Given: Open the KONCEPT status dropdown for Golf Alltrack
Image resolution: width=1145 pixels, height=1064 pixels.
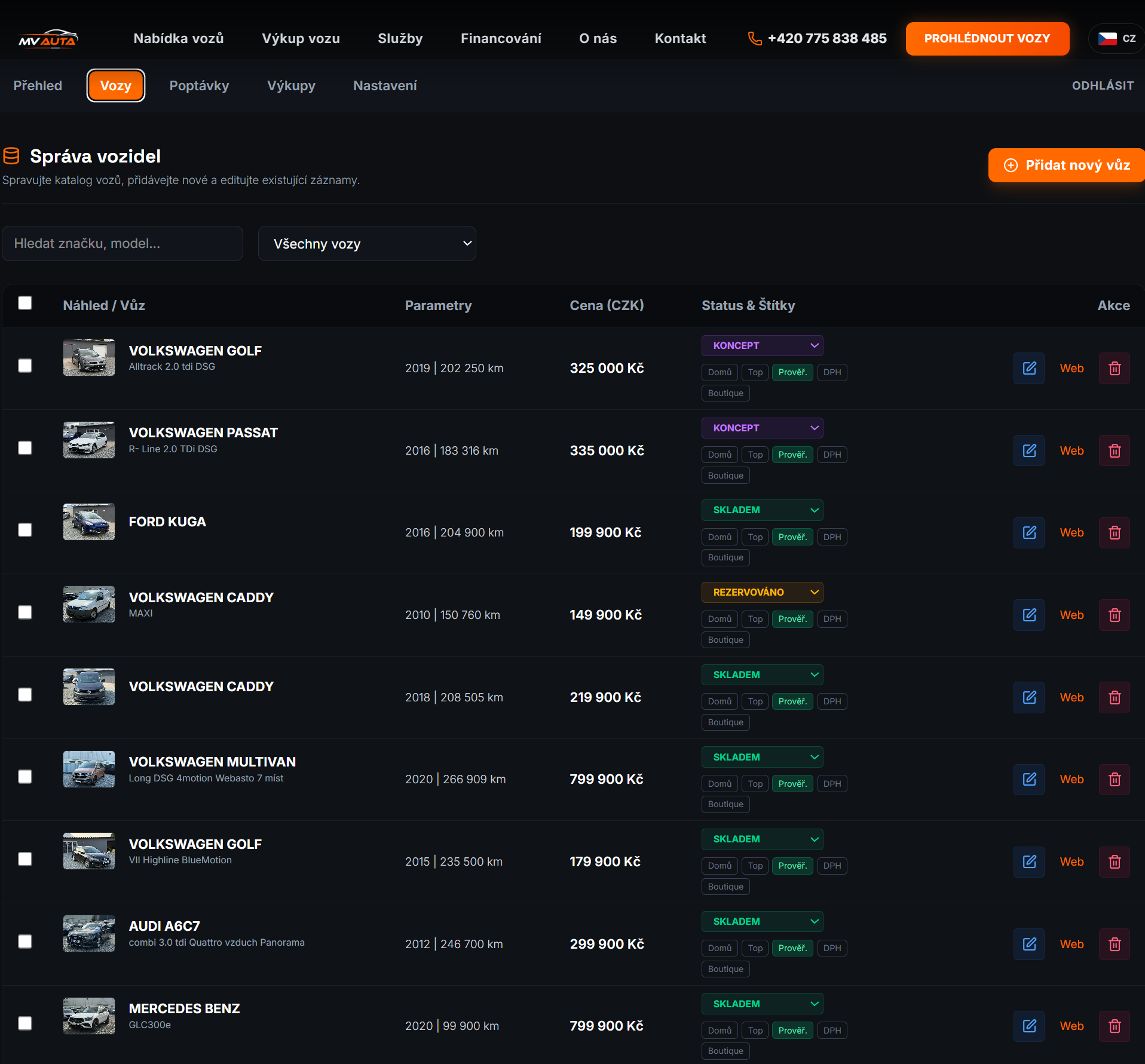Looking at the screenshot, I should pos(762,345).
